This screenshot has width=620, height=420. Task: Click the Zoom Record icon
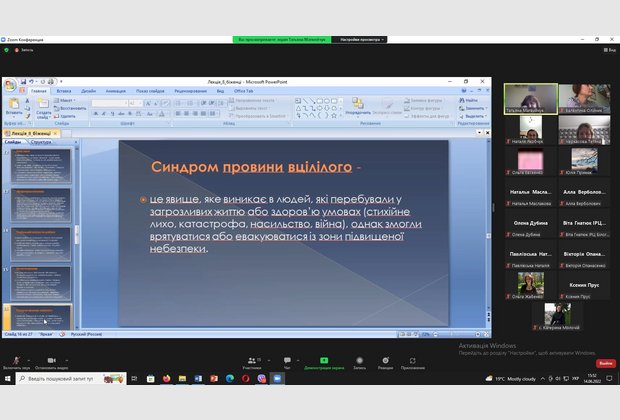point(359,361)
